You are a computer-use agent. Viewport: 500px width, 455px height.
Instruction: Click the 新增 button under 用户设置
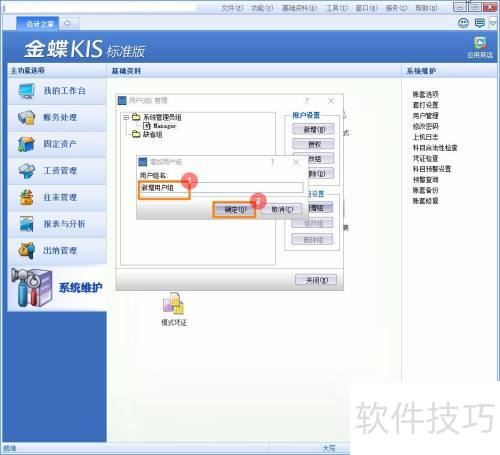[x=313, y=129]
